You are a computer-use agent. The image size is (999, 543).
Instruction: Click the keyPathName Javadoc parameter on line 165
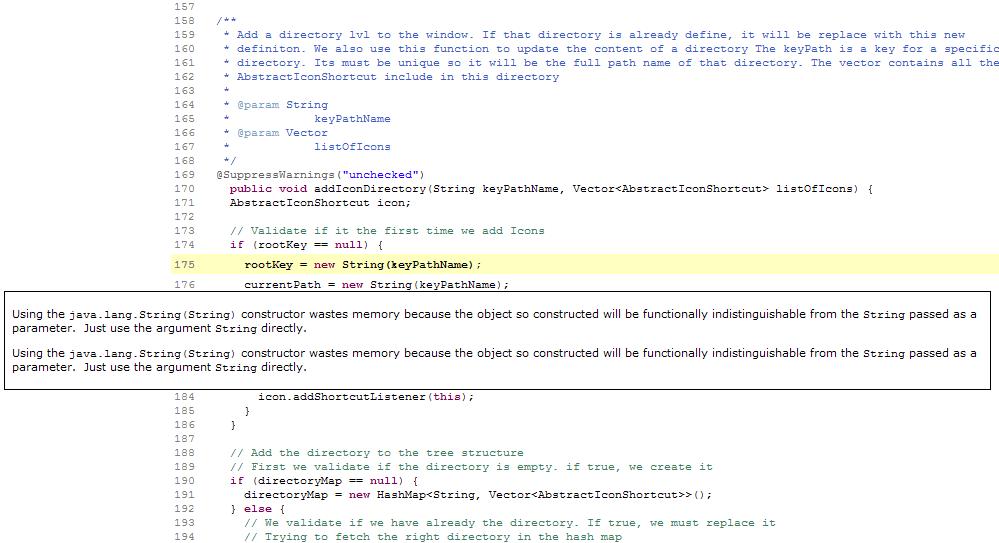[352, 119]
